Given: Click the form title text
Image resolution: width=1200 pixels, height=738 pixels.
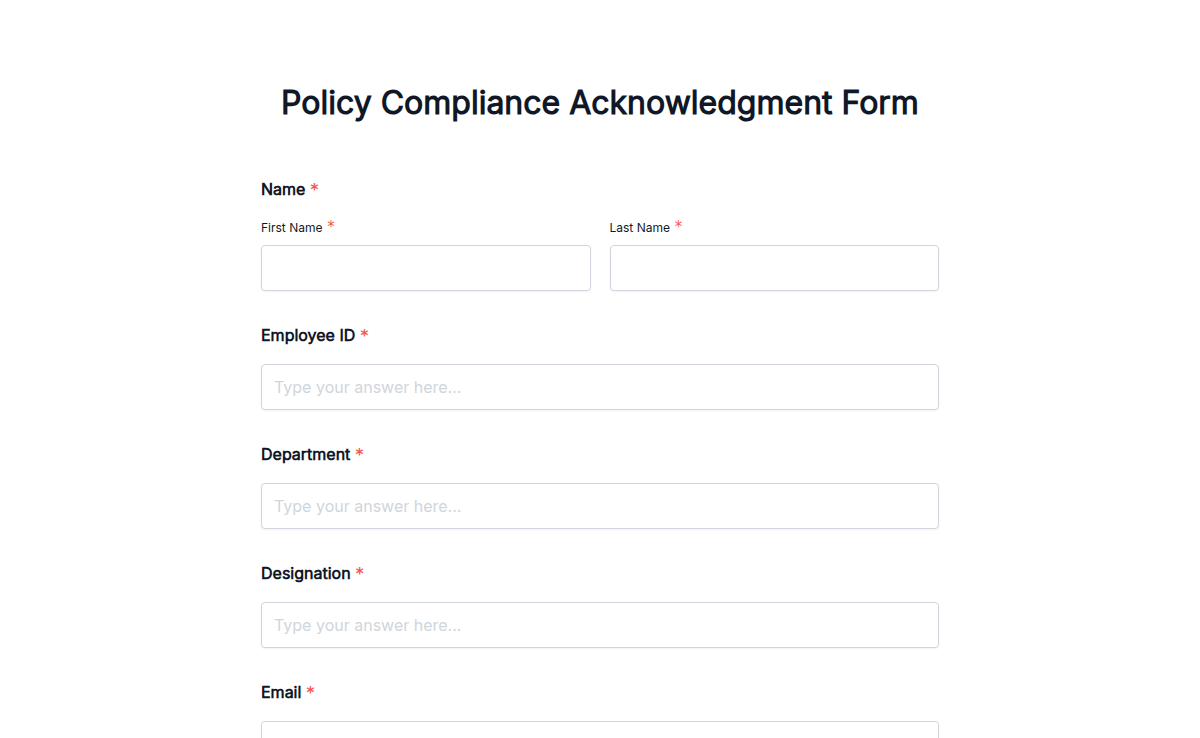Looking at the screenshot, I should pyautogui.click(x=599, y=102).
